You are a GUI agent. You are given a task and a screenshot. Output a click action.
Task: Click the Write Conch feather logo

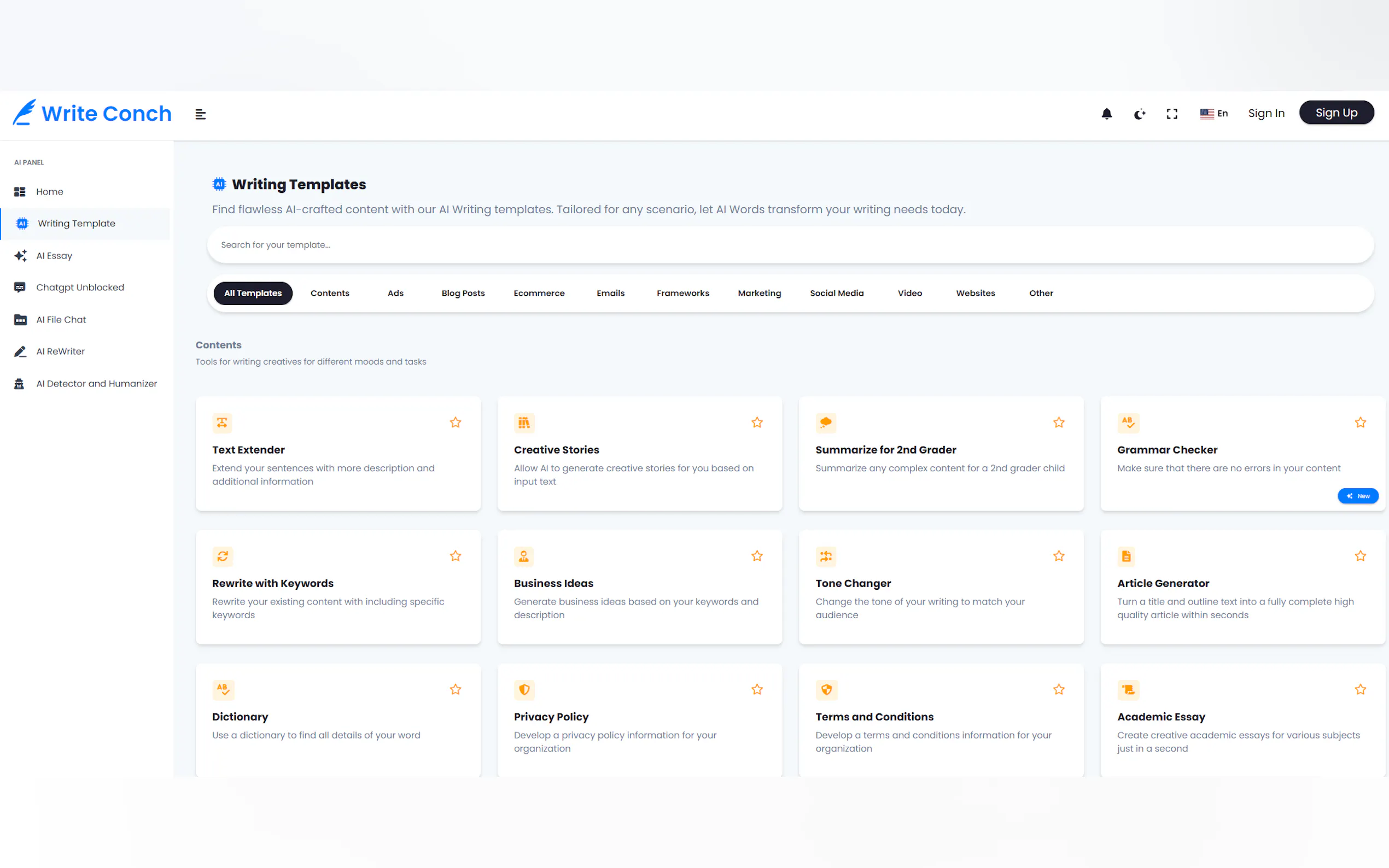click(25, 113)
